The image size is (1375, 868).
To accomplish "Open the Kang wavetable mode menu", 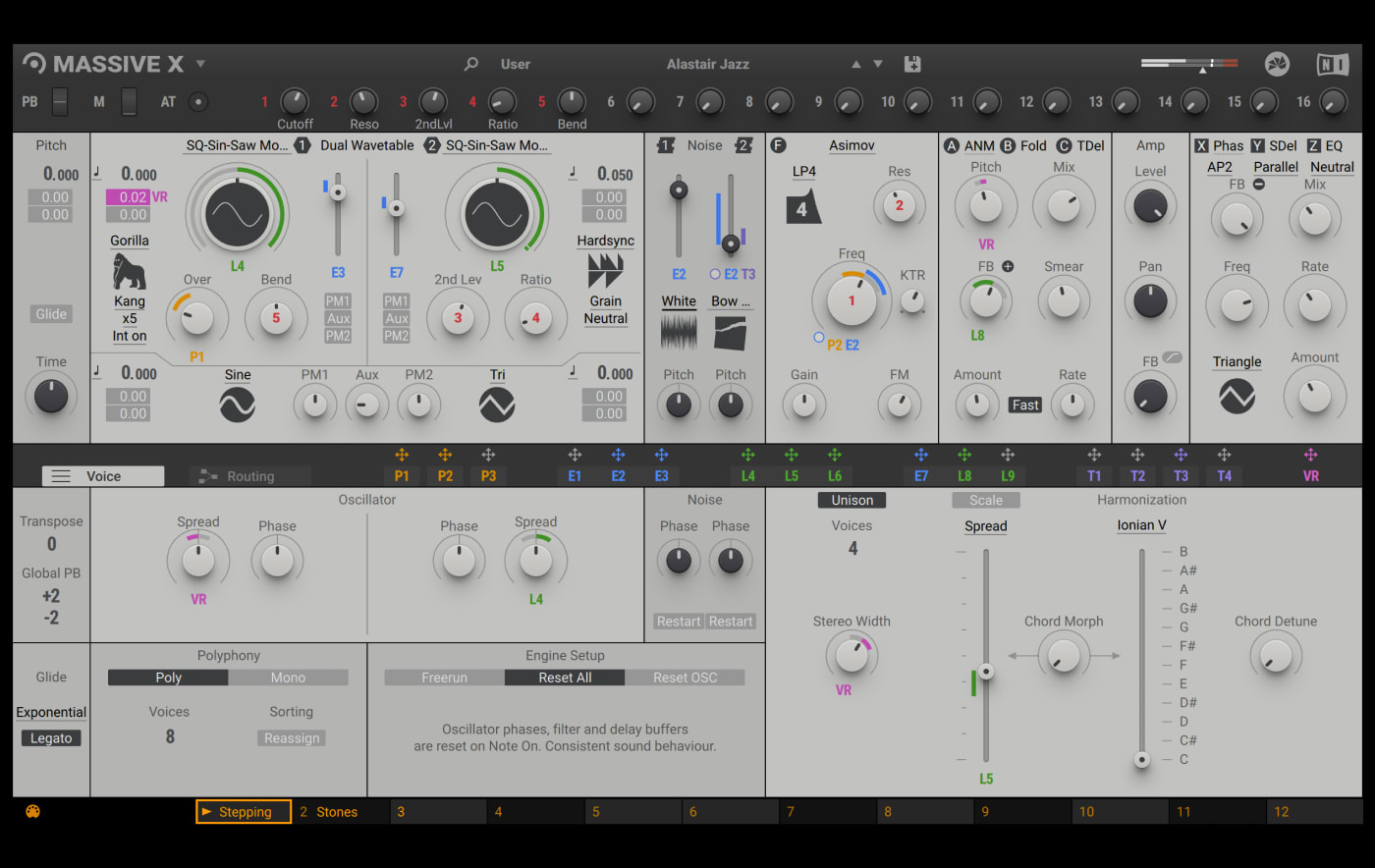I will point(129,301).
